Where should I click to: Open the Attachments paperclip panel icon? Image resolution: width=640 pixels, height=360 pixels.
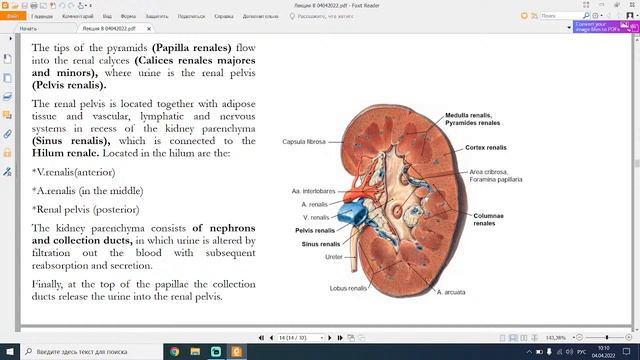(7, 134)
